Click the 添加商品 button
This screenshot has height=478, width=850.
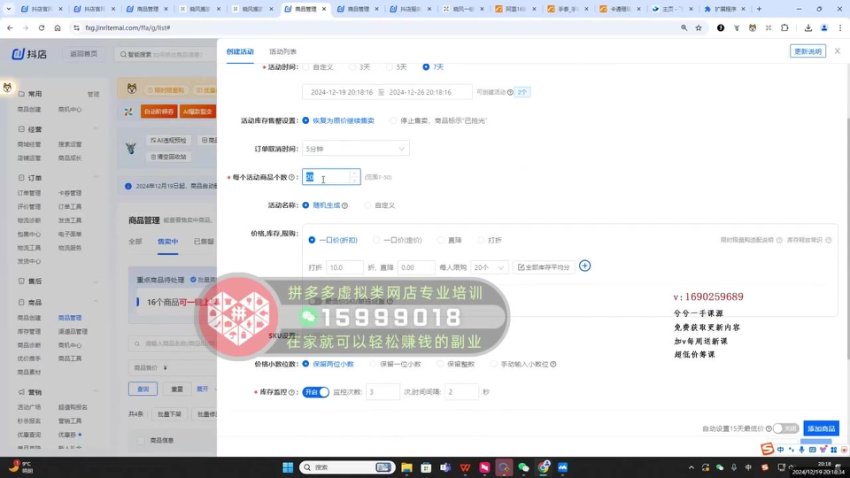click(821, 428)
